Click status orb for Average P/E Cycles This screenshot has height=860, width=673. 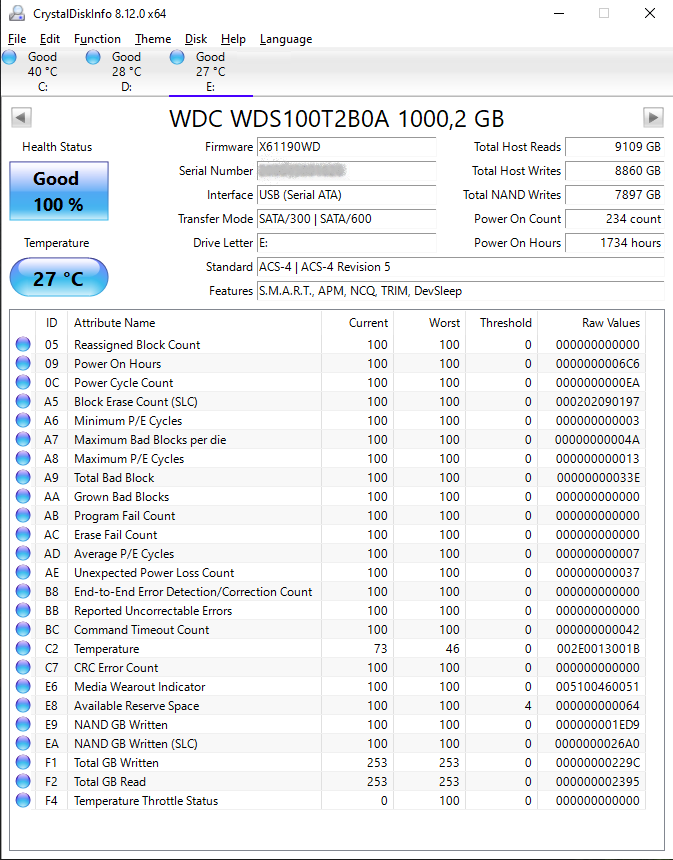point(23,553)
